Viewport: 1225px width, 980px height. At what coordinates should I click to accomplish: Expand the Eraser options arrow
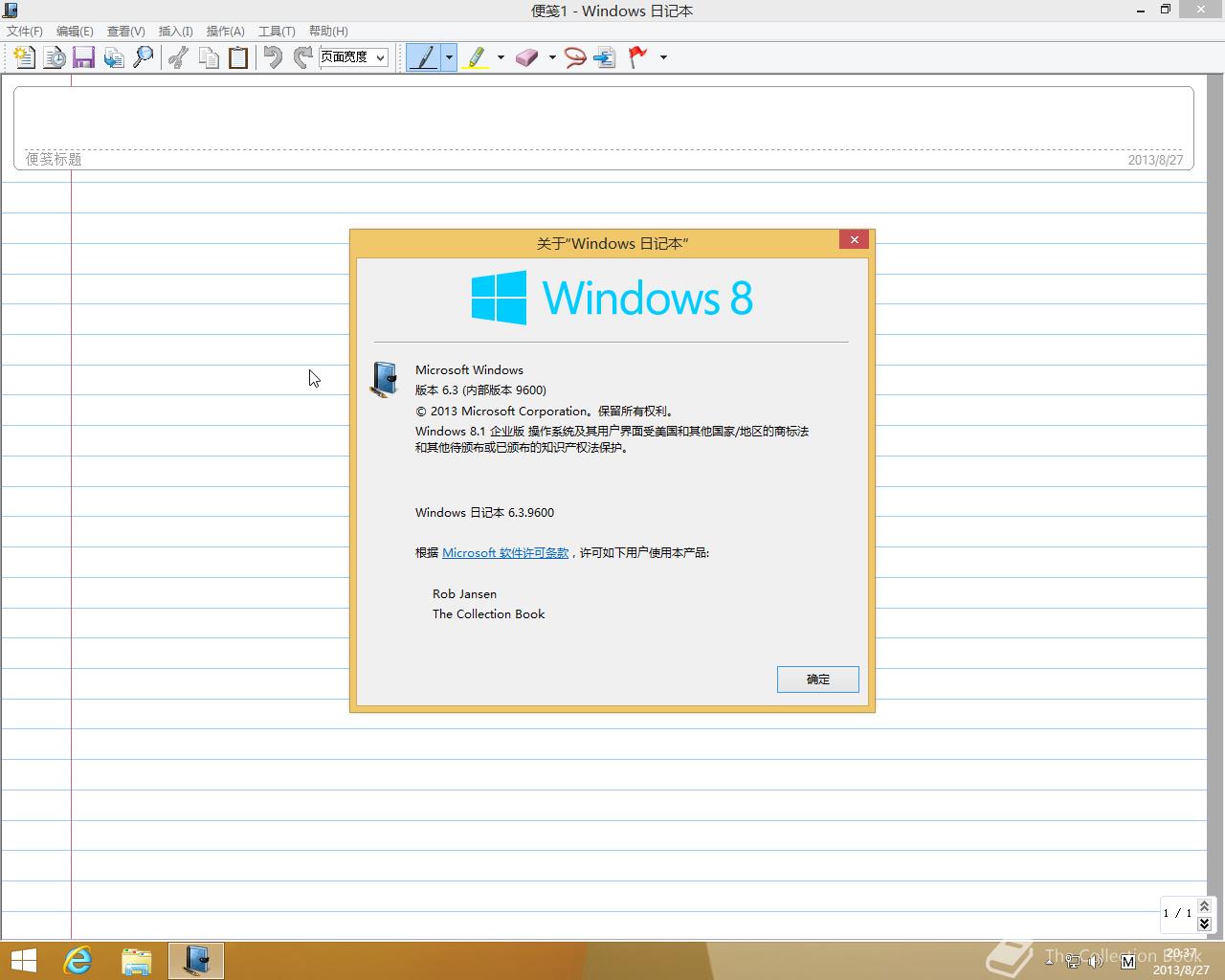coord(552,57)
